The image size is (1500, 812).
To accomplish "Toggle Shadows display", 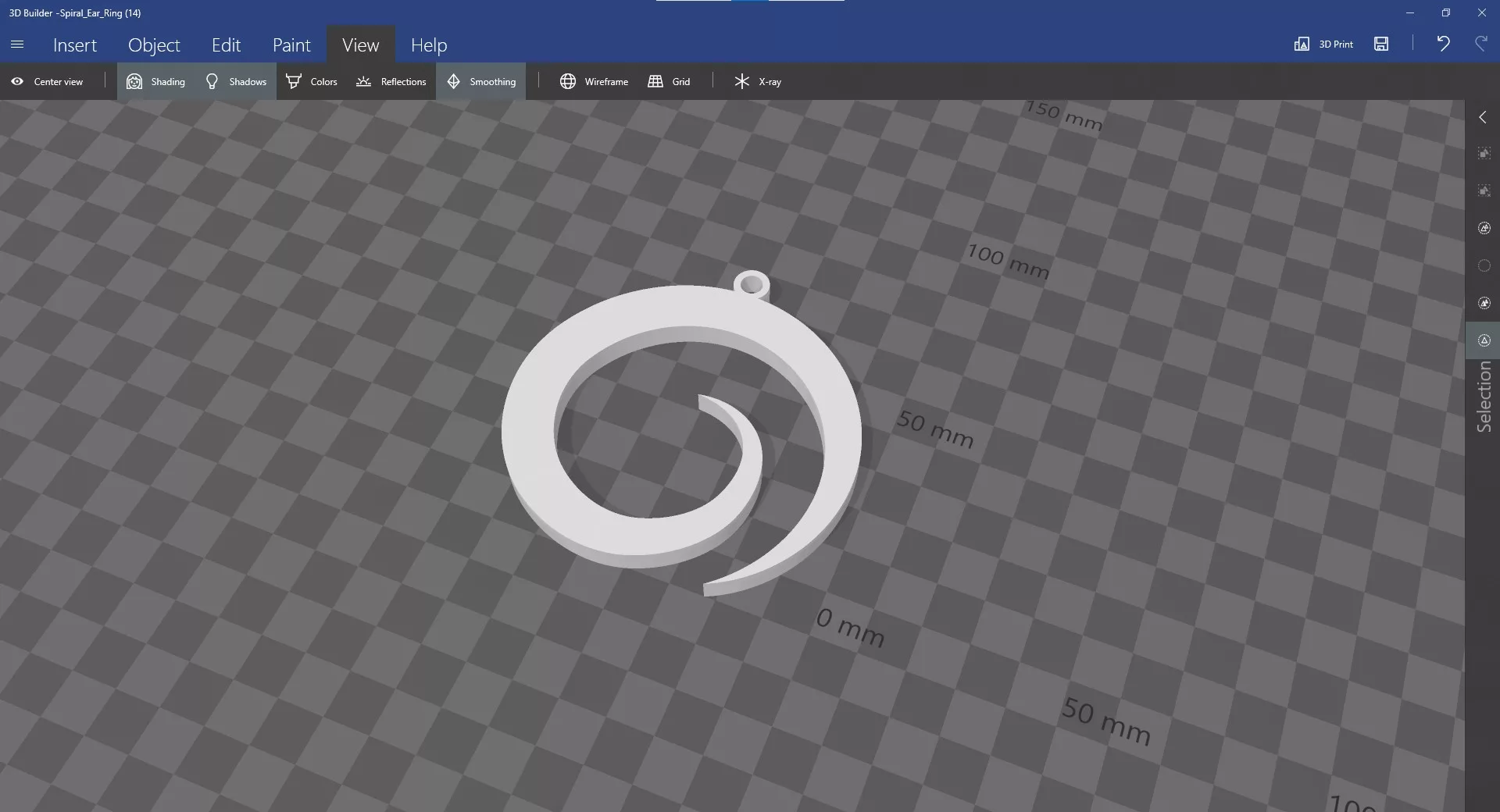I will (x=235, y=81).
